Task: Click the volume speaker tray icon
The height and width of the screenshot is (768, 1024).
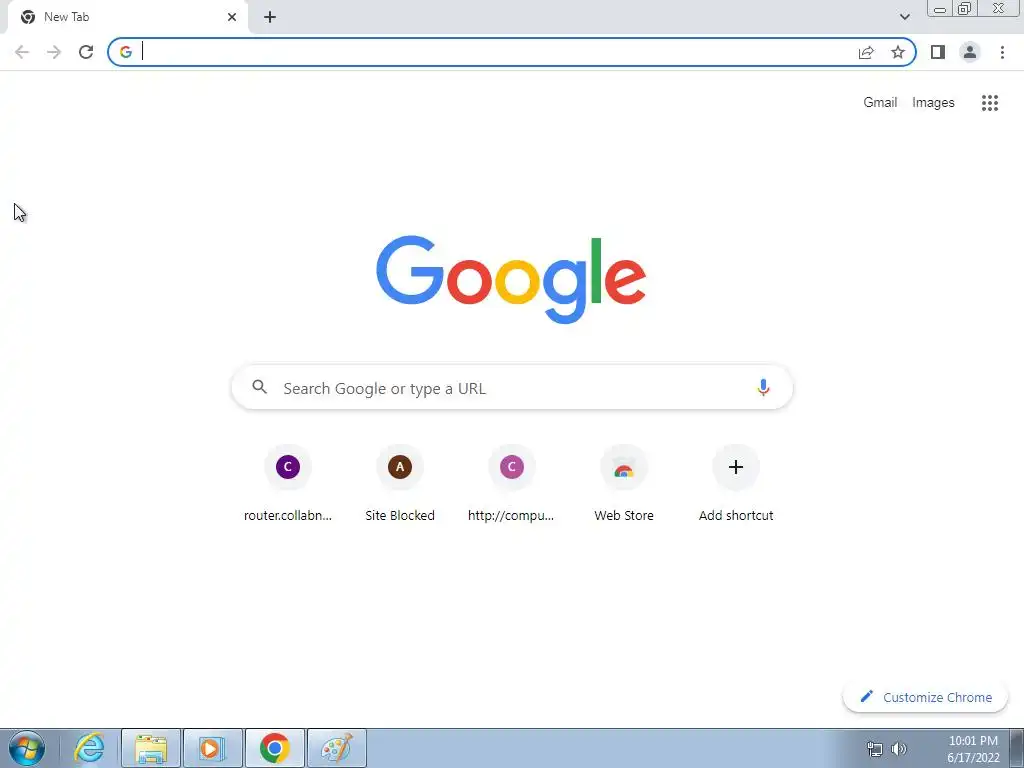Action: click(x=899, y=749)
